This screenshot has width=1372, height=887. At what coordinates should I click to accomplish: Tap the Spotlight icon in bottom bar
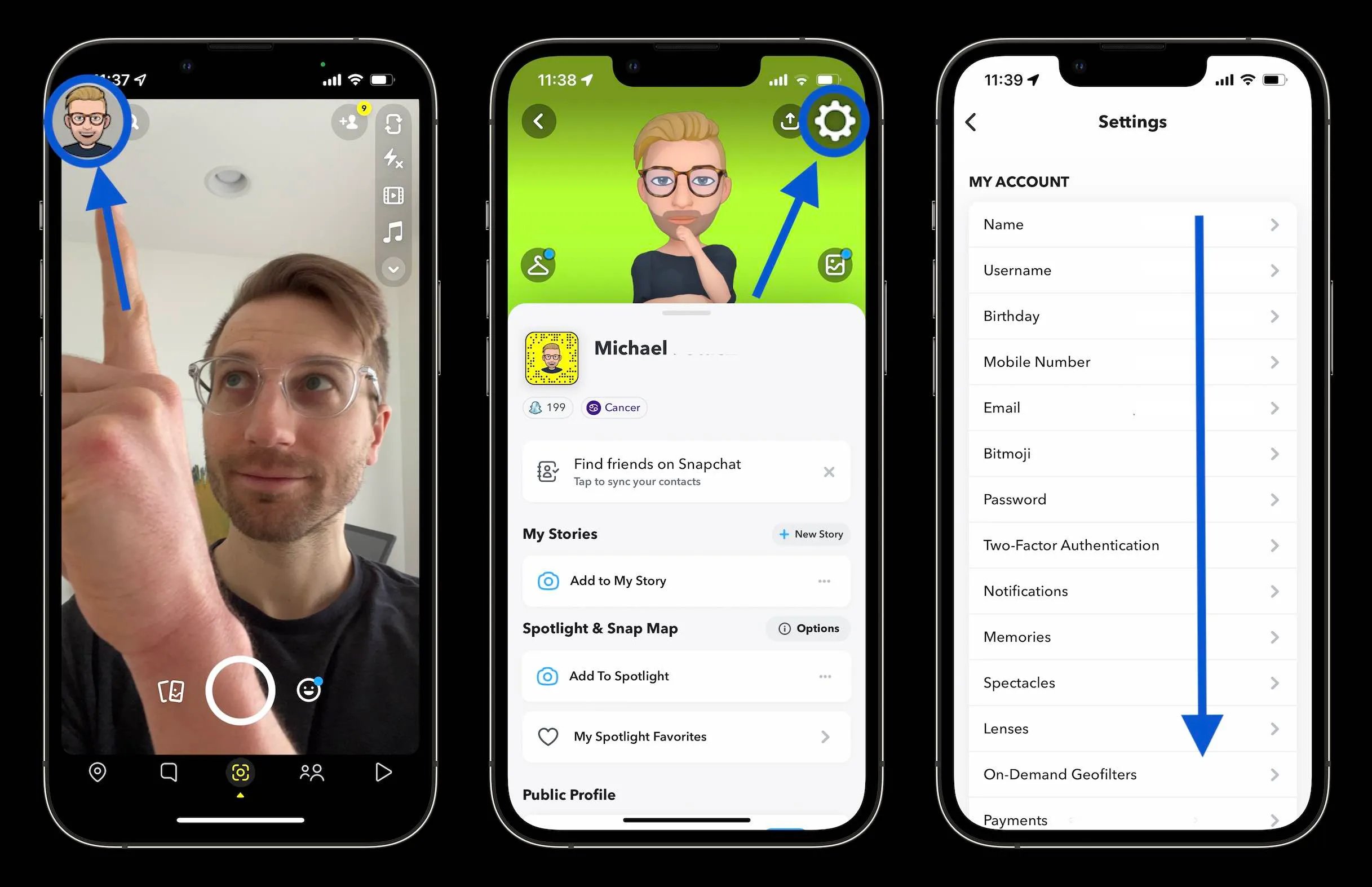[x=380, y=772]
